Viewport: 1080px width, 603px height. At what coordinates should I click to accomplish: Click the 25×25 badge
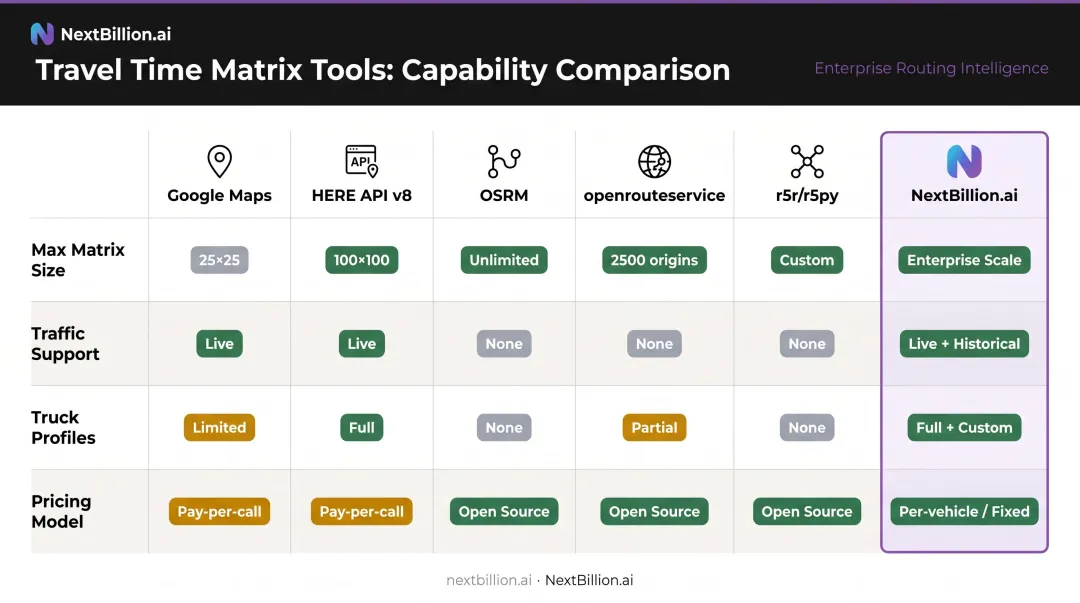(219, 260)
